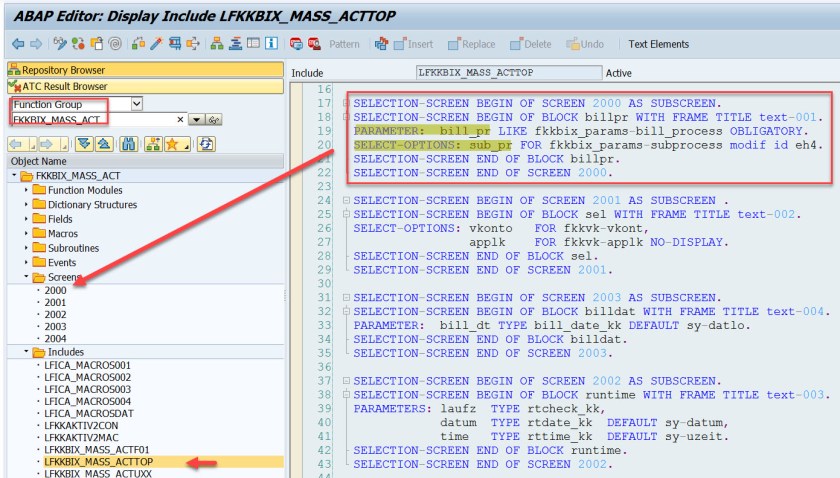This screenshot has width=840, height=478.
Task: Collapse the FKKBIX_MASS_ACT root node
Action: [14, 176]
